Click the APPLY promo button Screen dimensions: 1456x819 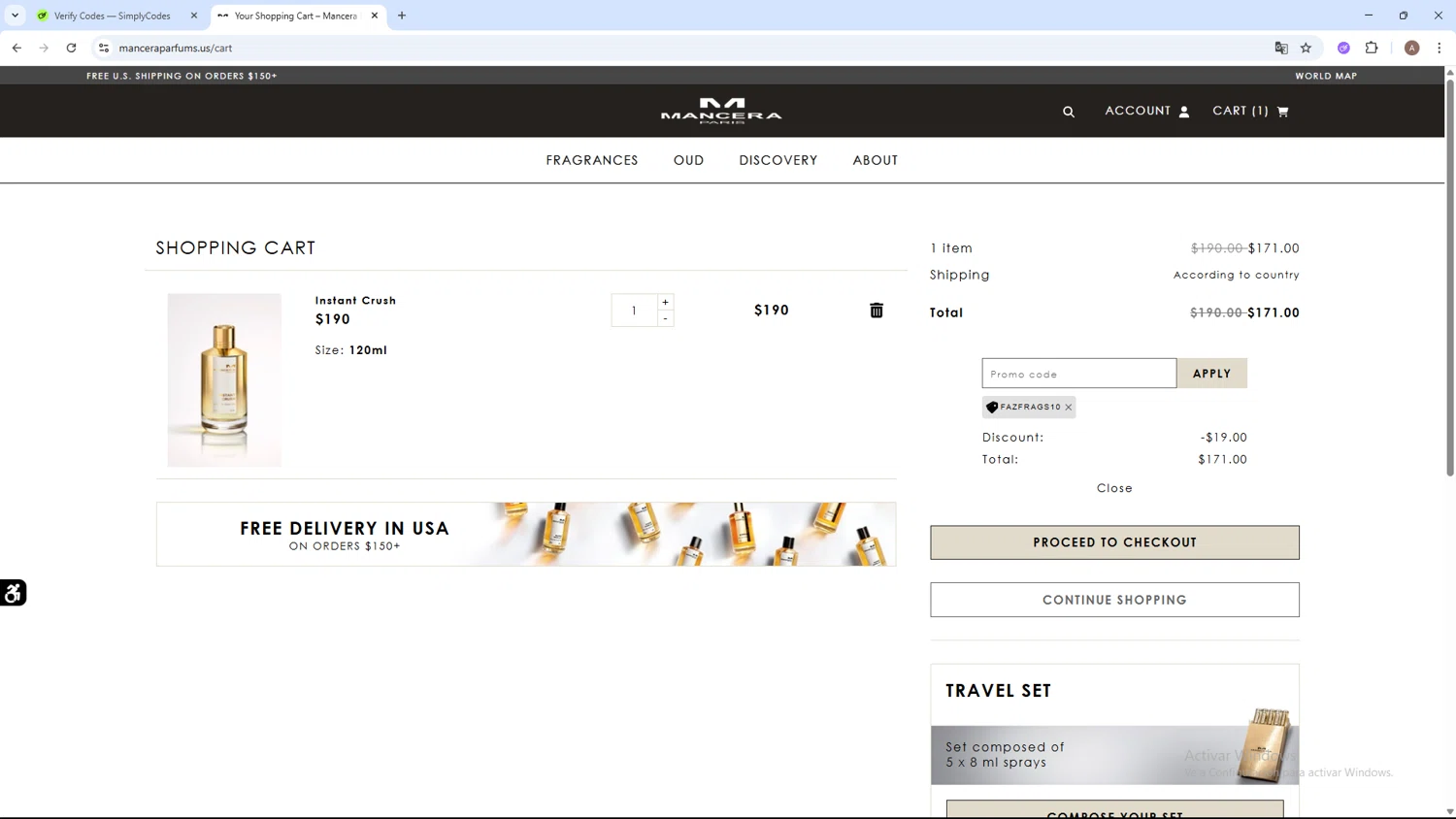(1212, 374)
